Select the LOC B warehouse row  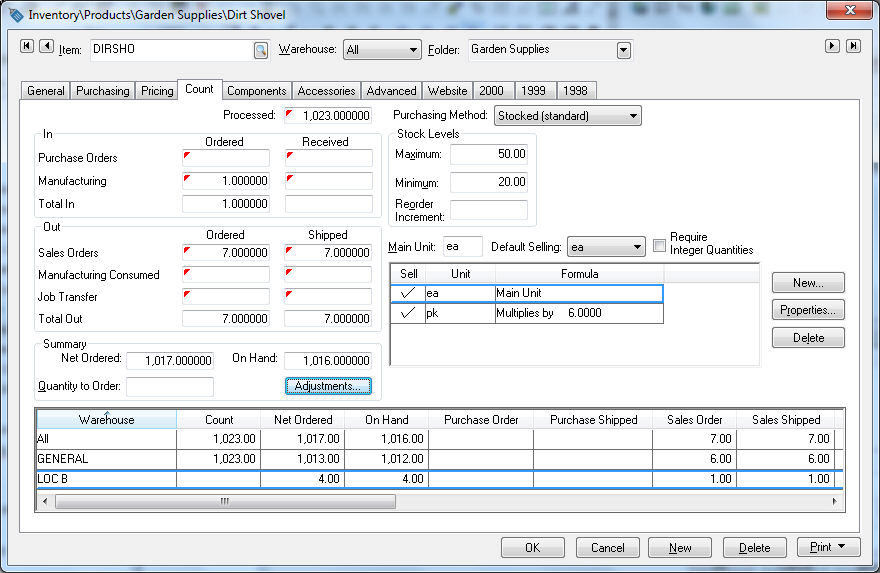coord(439,479)
